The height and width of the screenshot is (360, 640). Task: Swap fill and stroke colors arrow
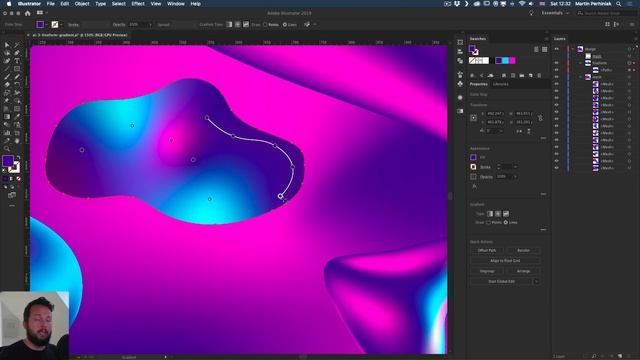point(18,157)
